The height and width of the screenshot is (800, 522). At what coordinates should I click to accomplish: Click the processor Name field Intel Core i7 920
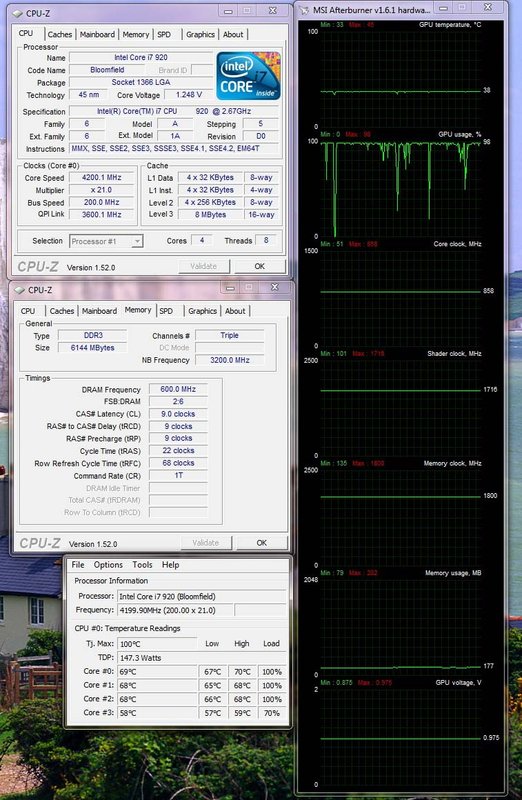pos(141,58)
